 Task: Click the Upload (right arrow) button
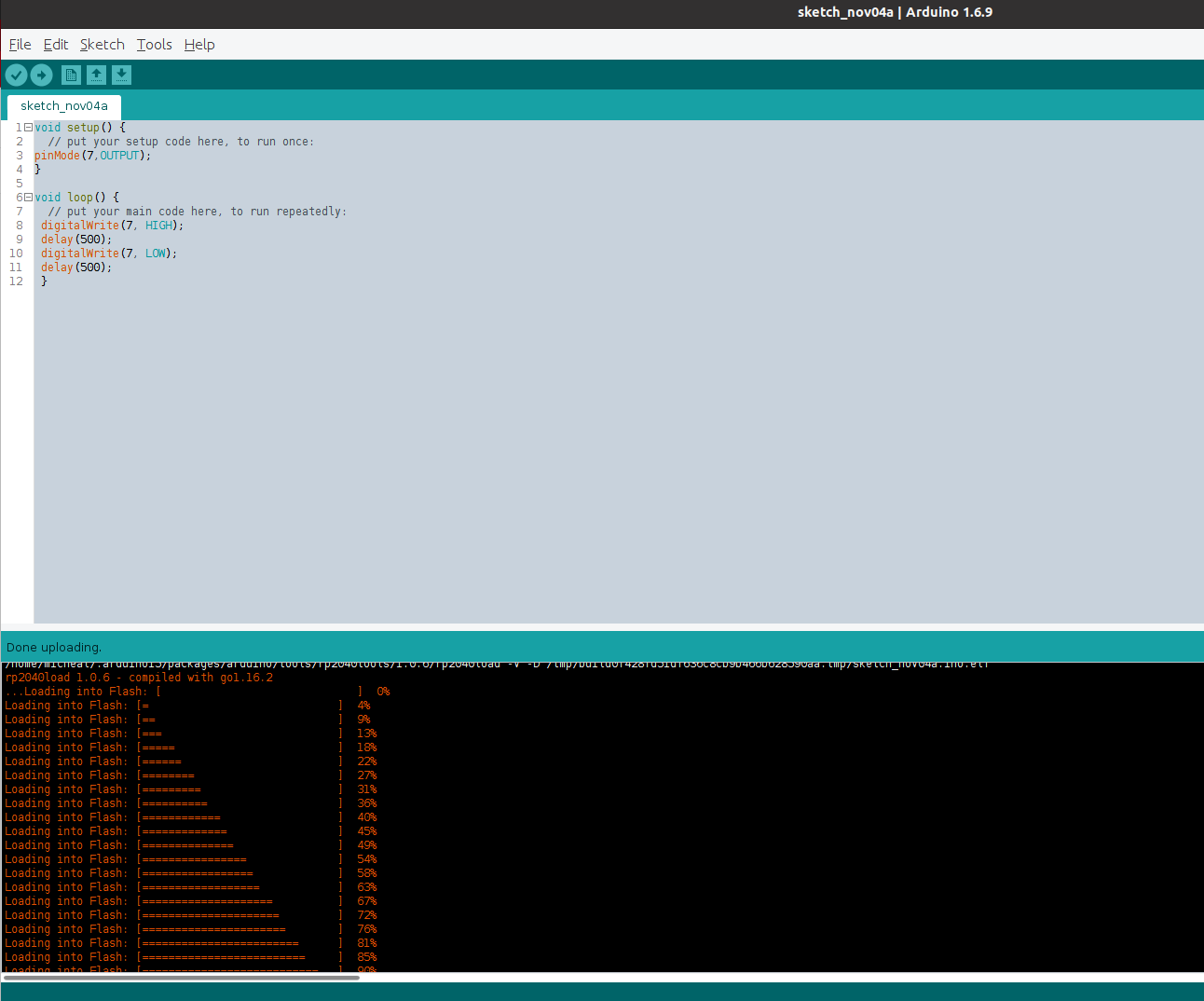coord(41,75)
